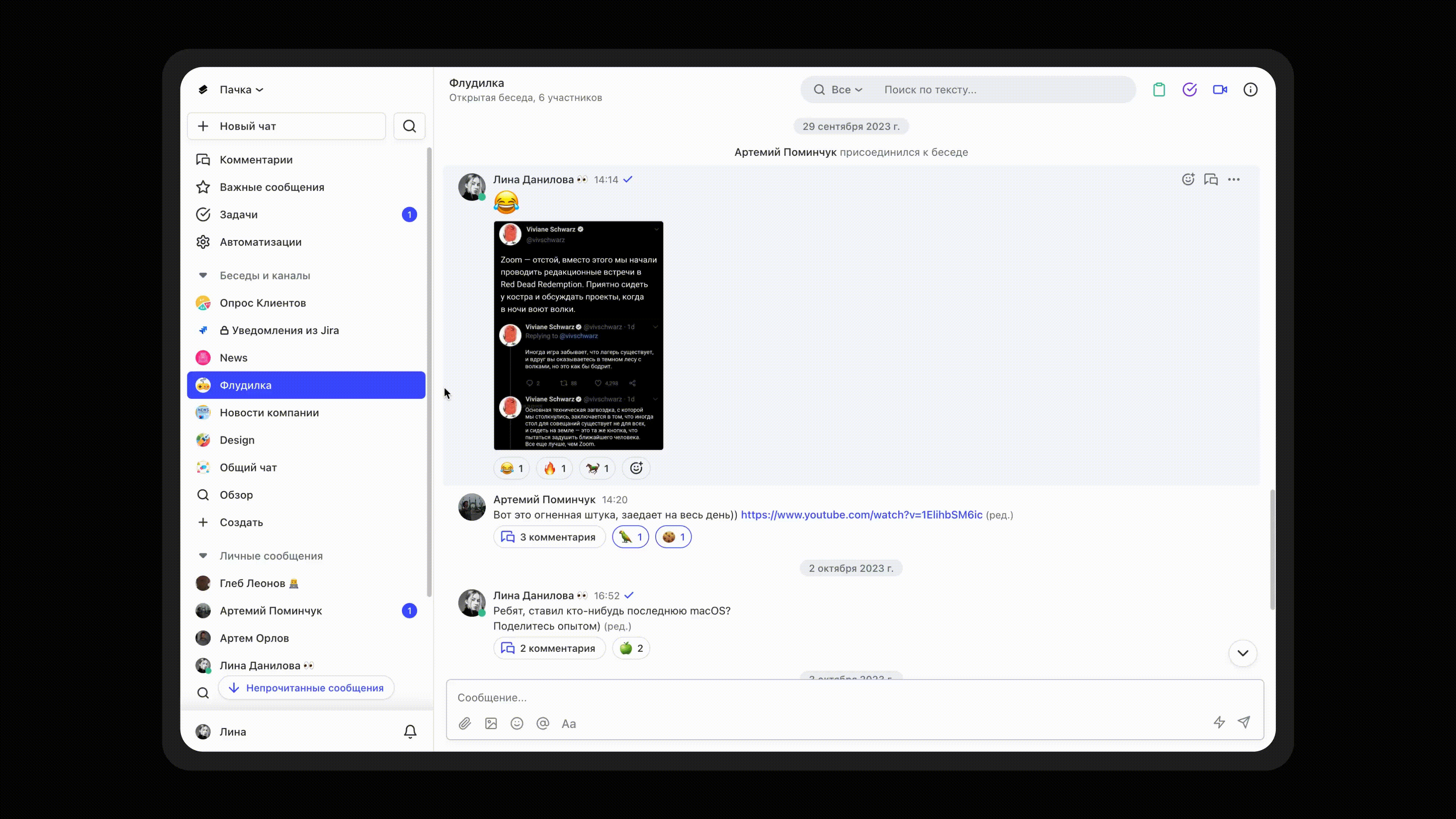Start a video call

coord(1220,89)
